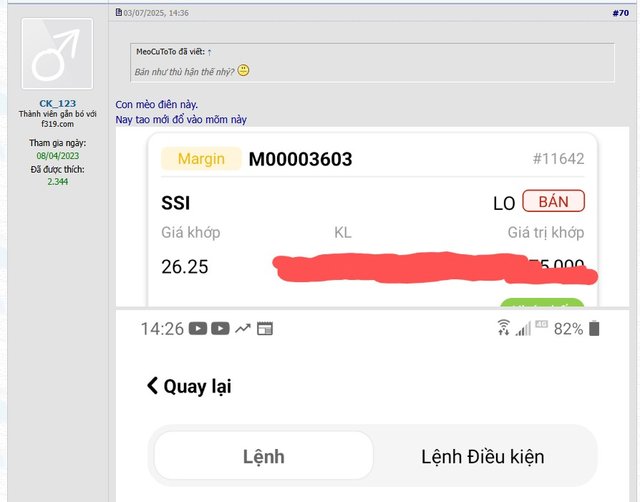Image resolution: width=640 pixels, height=502 pixels.
Task: Click the SSI stock ticker
Action: pyautogui.click(x=176, y=203)
